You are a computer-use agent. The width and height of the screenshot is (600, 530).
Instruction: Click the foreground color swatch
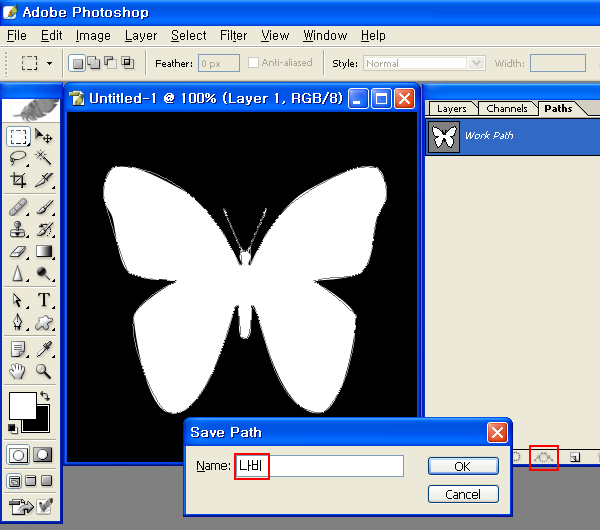coord(22,405)
